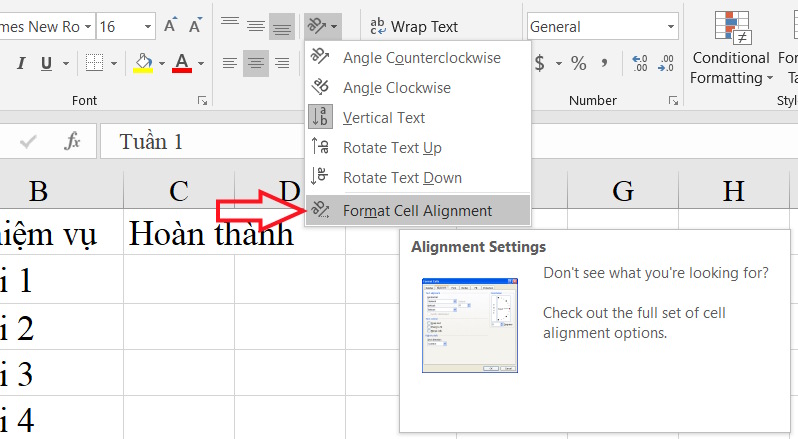Select Rotate Text Down
Image resolution: width=798 pixels, height=439 pixels.
click(418, 178)
